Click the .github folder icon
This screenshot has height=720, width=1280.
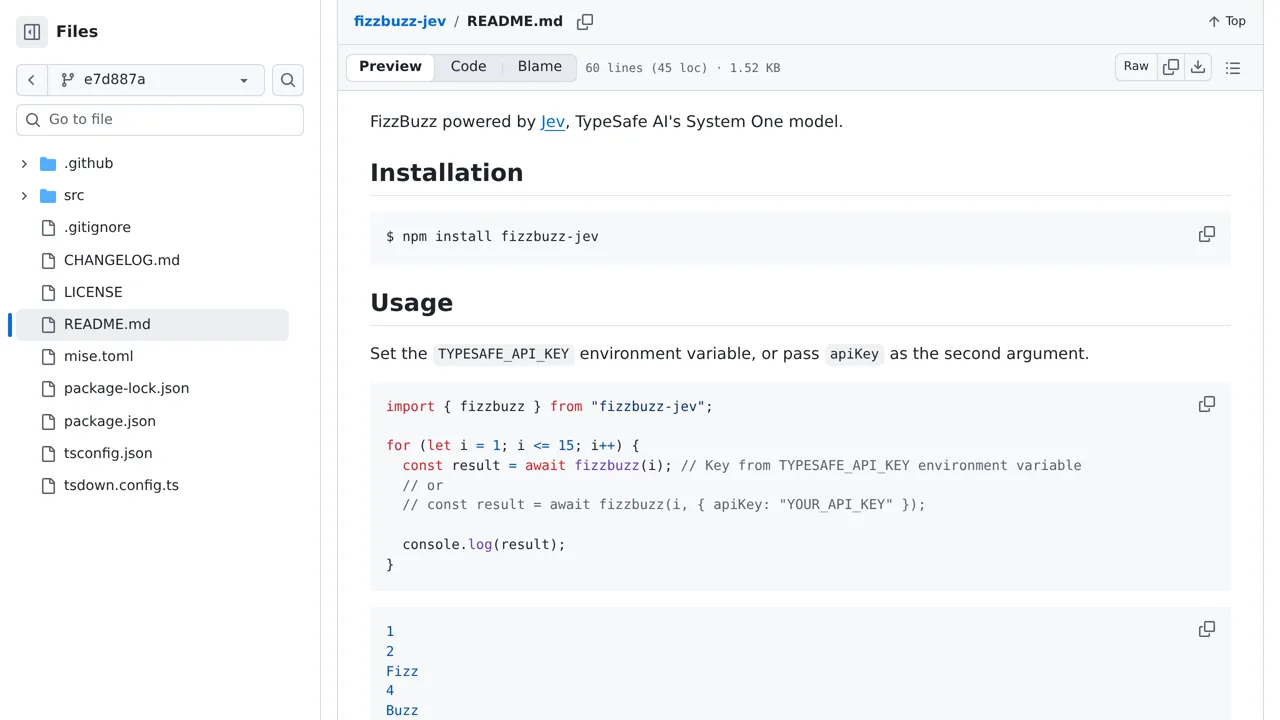tap(48, 163)
